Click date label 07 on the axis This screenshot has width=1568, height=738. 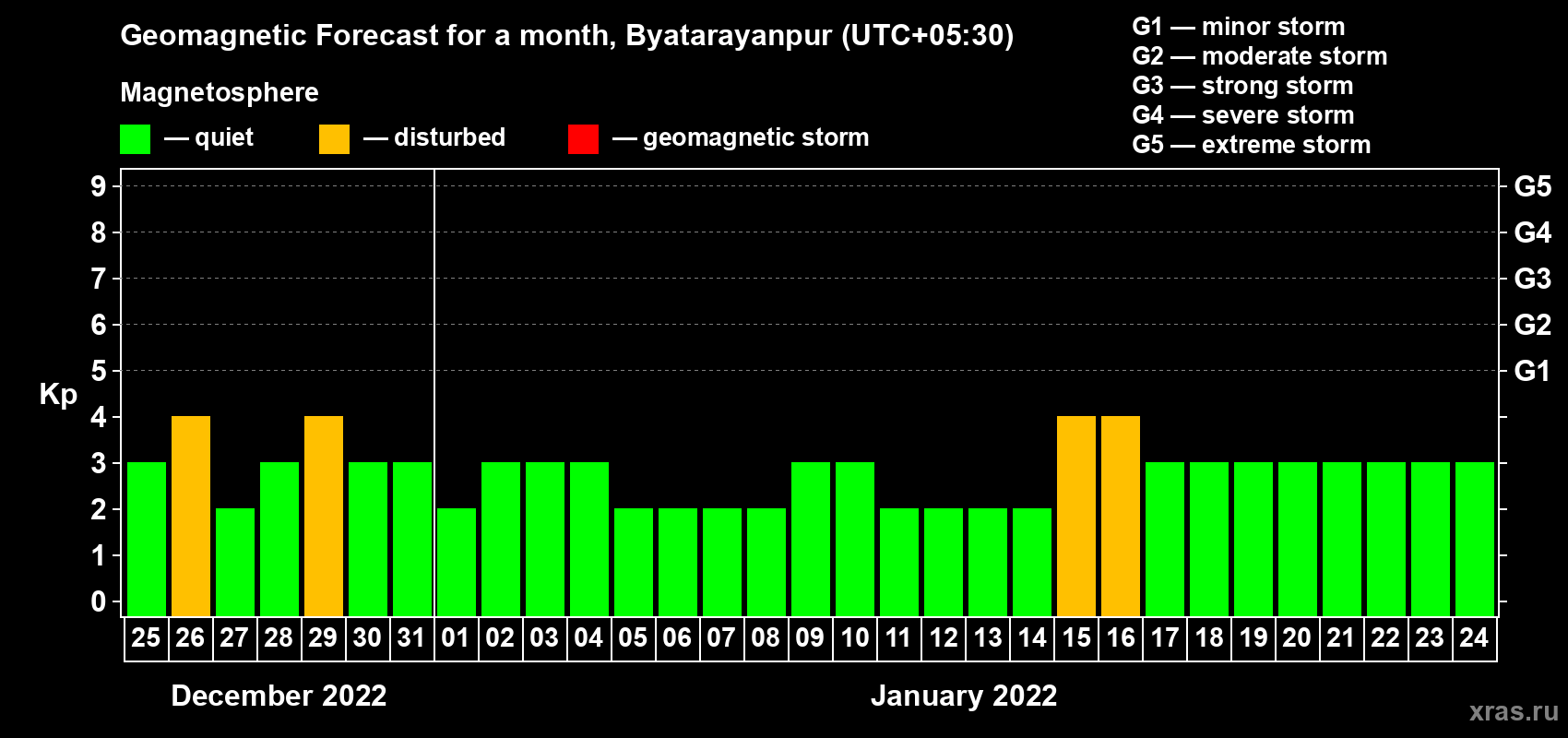click(721, 638)
